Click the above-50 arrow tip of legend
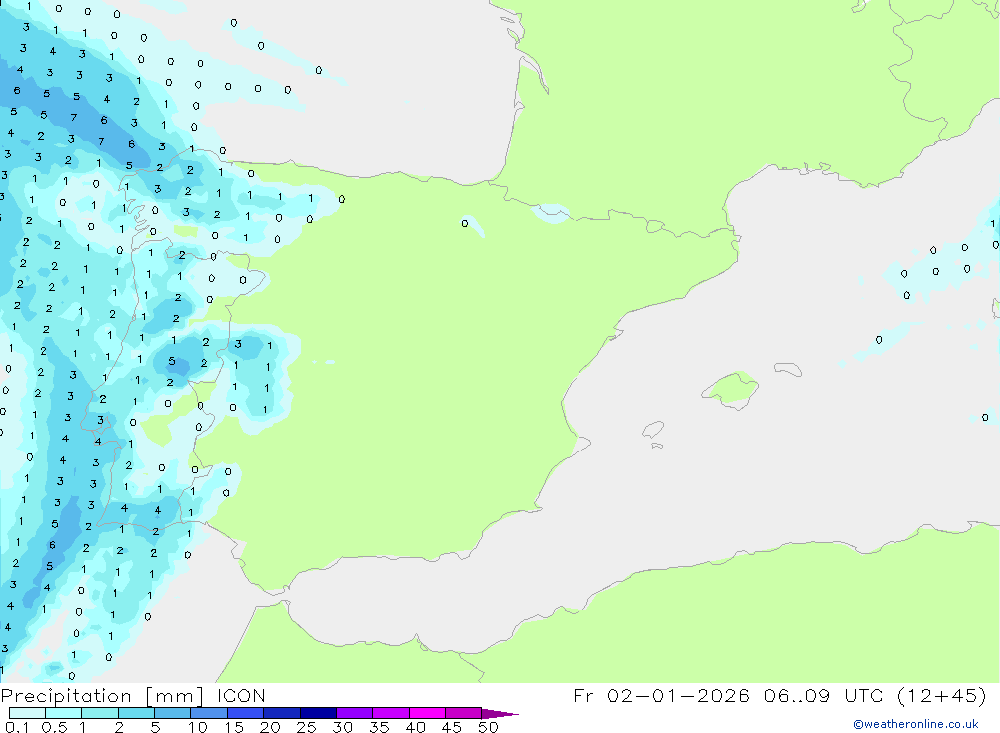The width and height of the screenshot is (1000, 733). coord(500,714)
